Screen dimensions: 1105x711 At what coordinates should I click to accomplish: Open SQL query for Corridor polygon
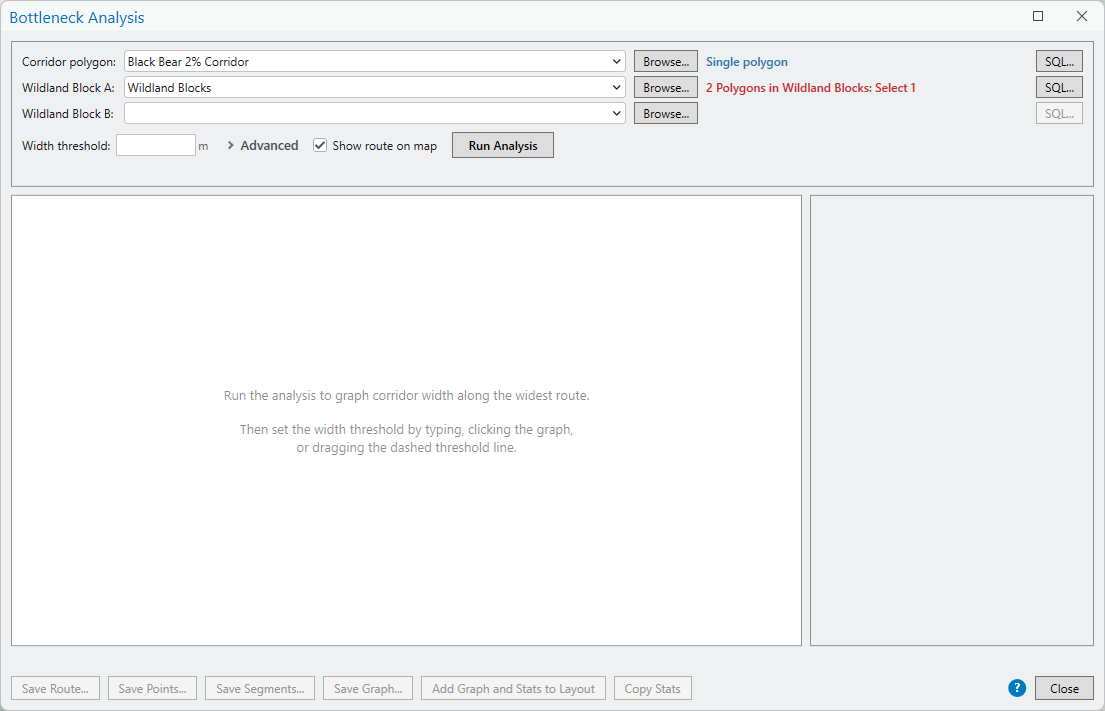click(1058, 61)
